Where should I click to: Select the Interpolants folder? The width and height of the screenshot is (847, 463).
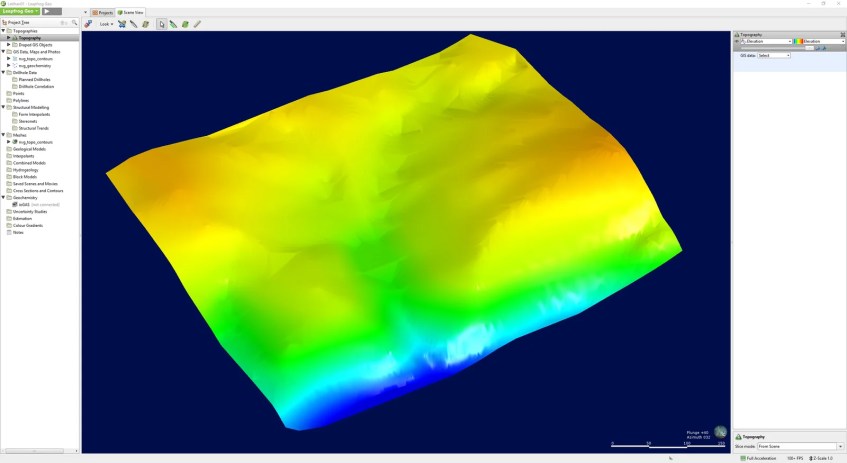coord(23,156)
